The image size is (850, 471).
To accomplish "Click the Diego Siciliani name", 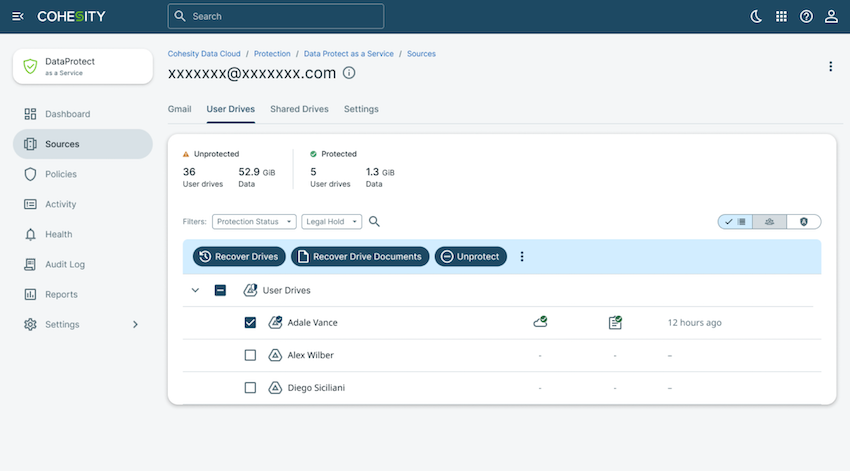I will coord(316,388).
